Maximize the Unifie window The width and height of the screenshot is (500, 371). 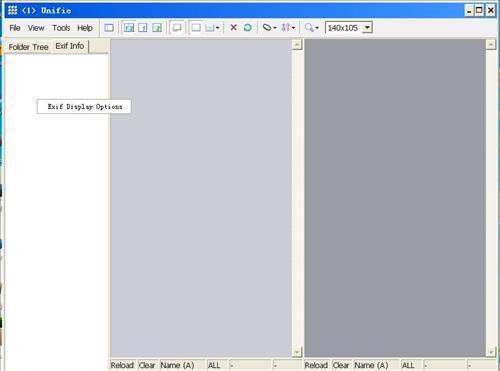pos(479,11)
